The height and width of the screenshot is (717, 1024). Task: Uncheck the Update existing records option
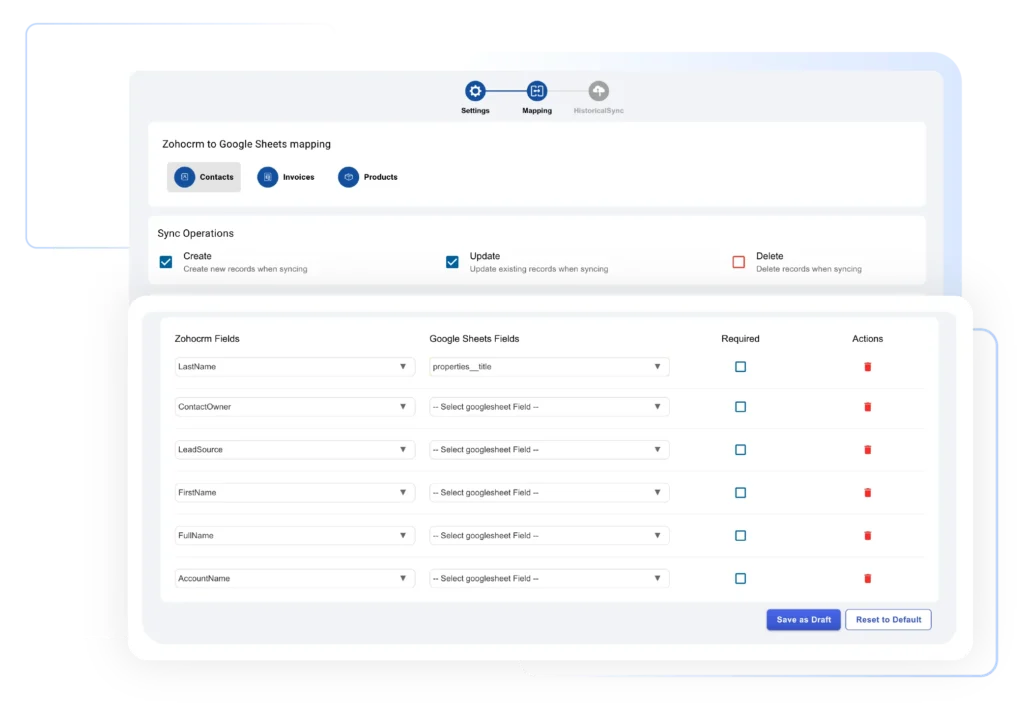tap(452, 261)
